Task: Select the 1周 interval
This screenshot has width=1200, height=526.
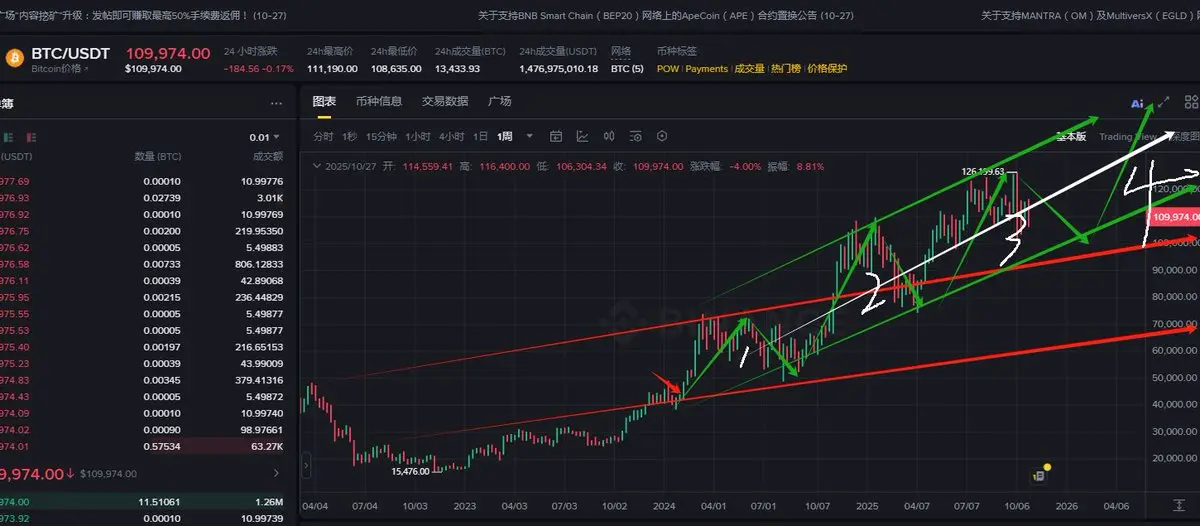Action: coord(505,136)
